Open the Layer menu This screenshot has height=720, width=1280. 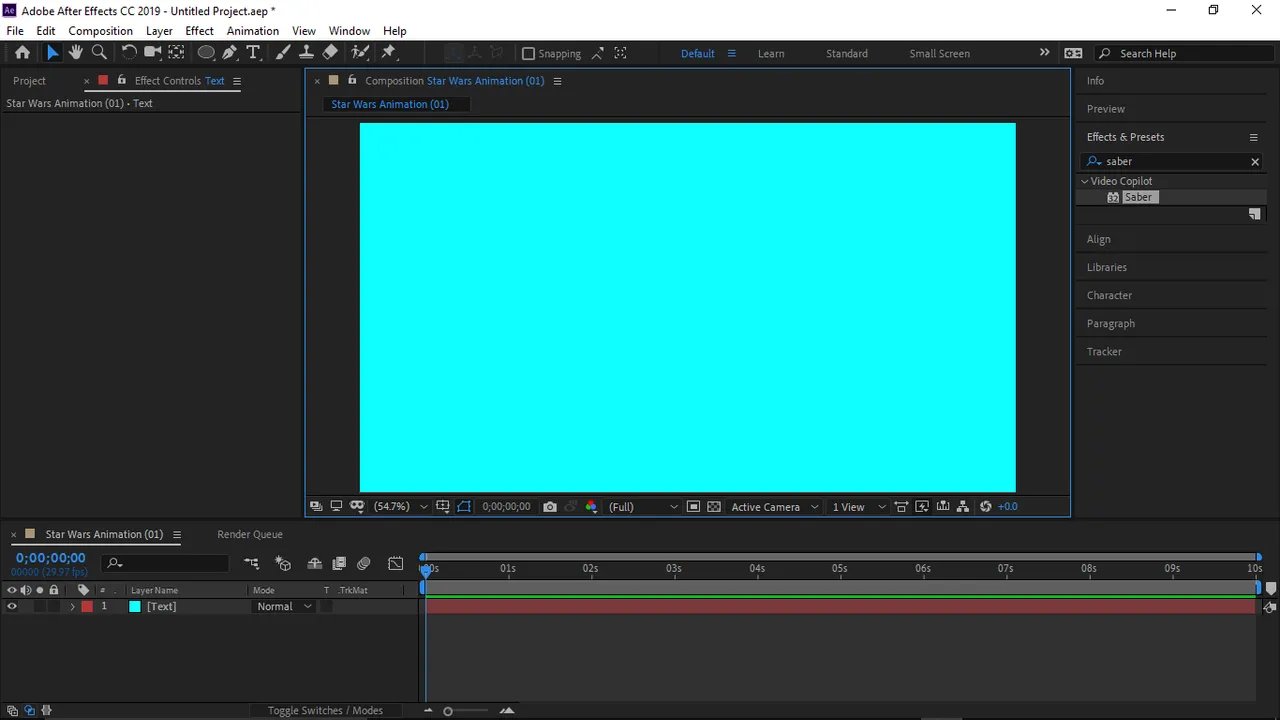(x=159, y=31)
